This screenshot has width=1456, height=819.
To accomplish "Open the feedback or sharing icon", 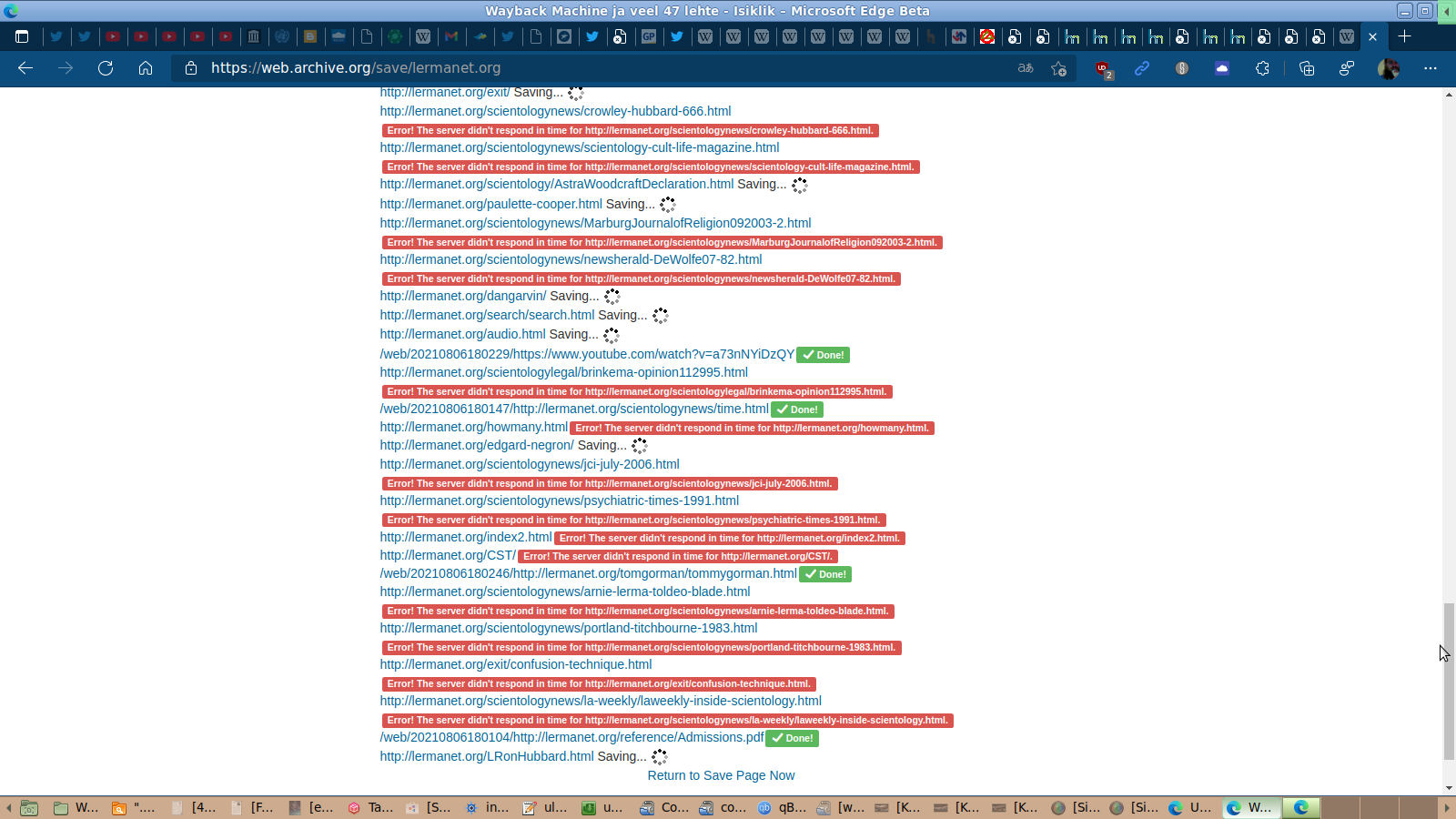I will (1347, 68).
